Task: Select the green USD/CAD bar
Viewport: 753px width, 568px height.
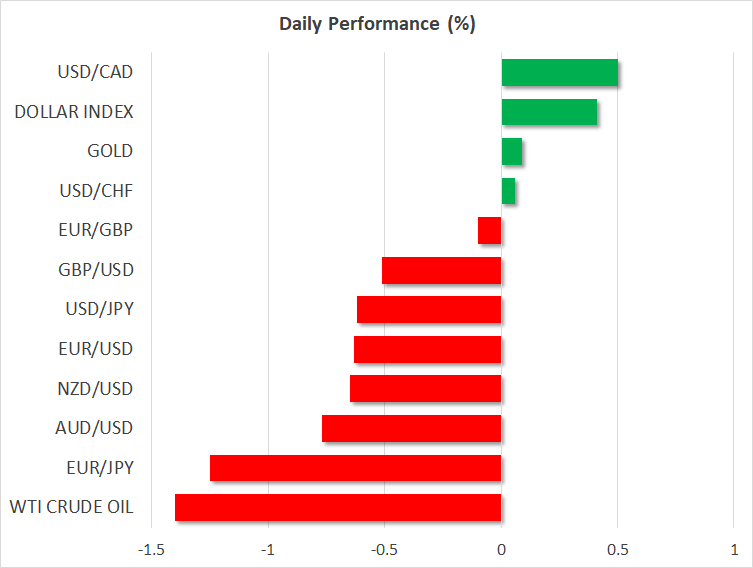Action: [x=559, y=73]
